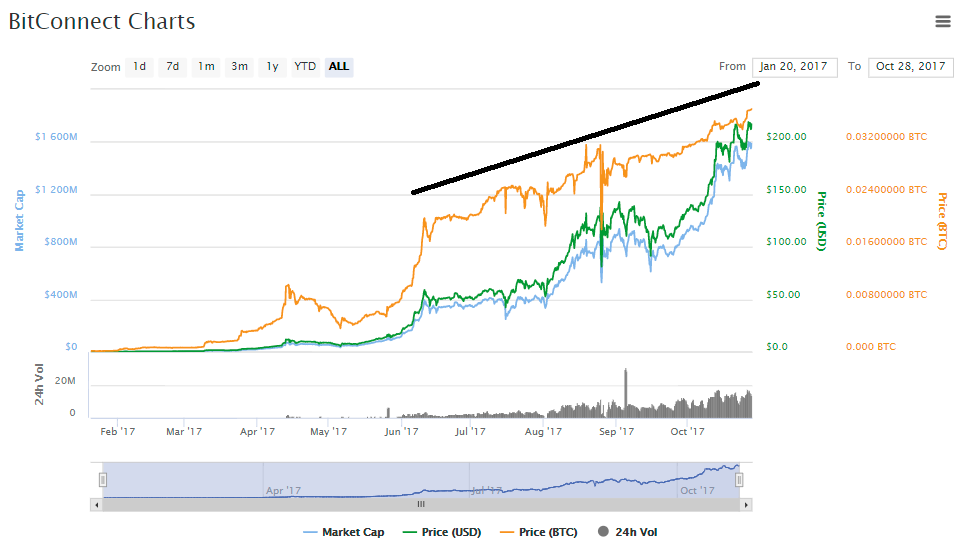The height and width of the screenshot is (549, 970).
Task: Grab the right navigator range handle
Action: [x=739, y=480]
